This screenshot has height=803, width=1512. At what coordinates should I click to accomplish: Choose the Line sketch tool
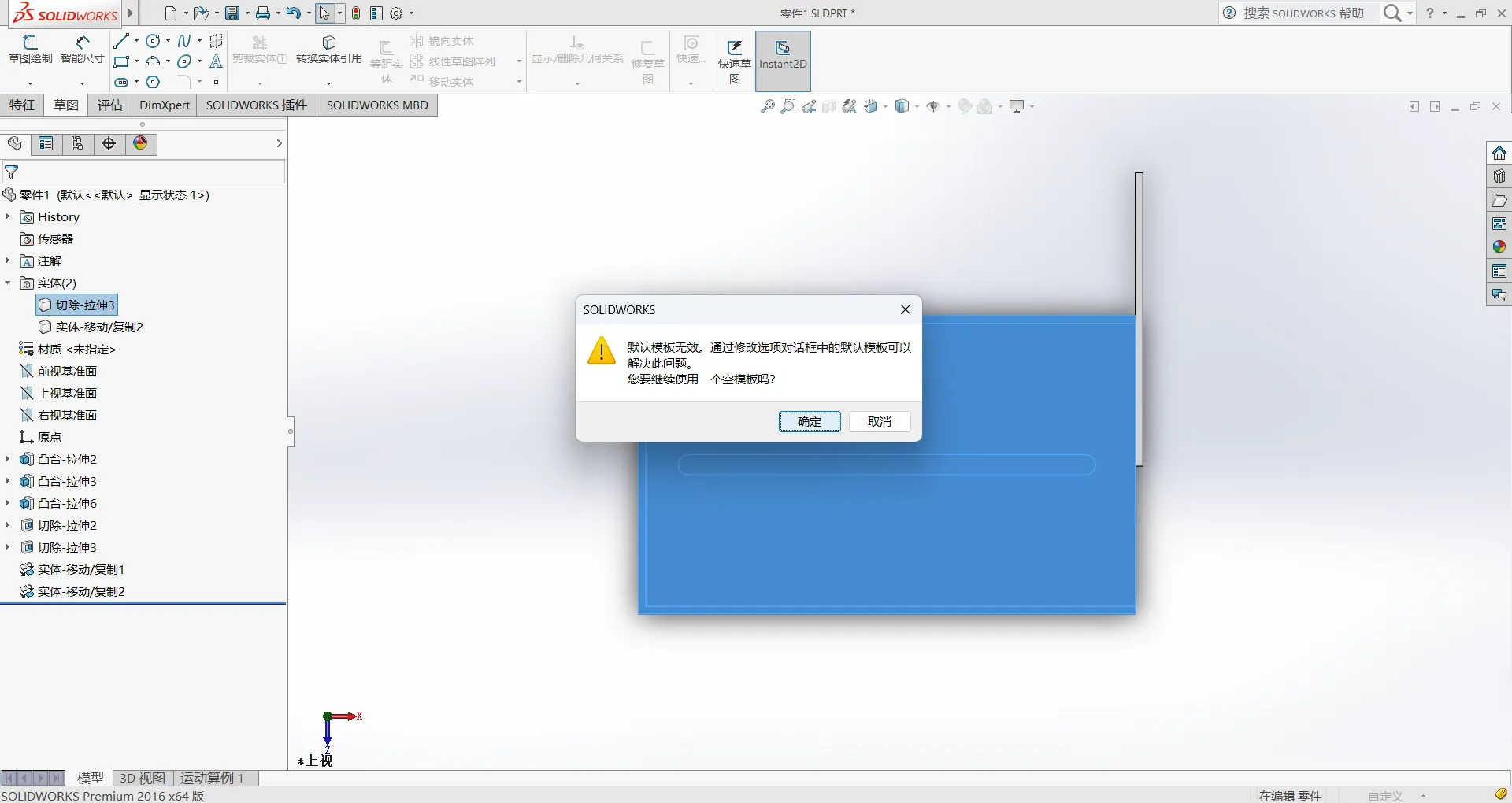(x=120, y=41)
